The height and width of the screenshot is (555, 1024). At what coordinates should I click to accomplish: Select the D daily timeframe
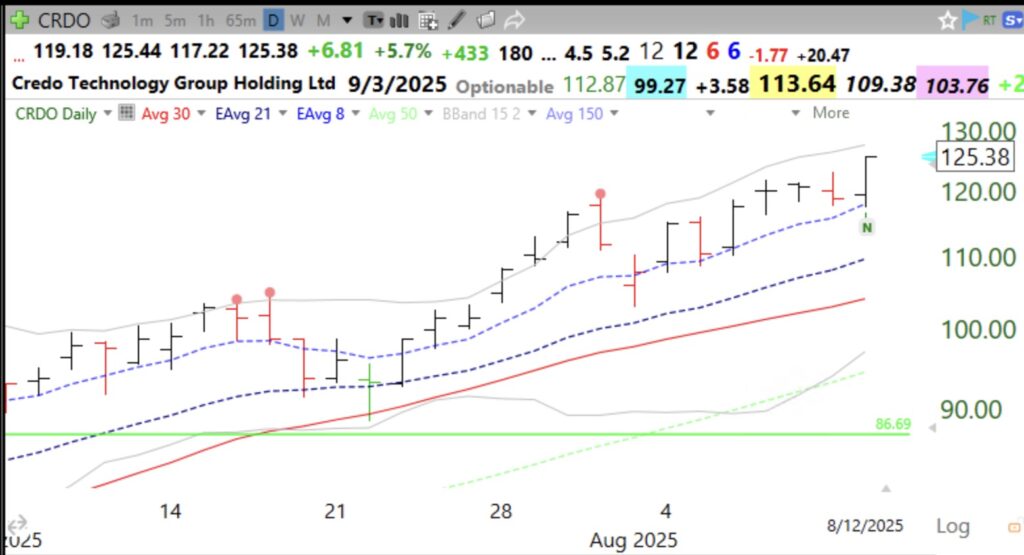coord(273,21)
